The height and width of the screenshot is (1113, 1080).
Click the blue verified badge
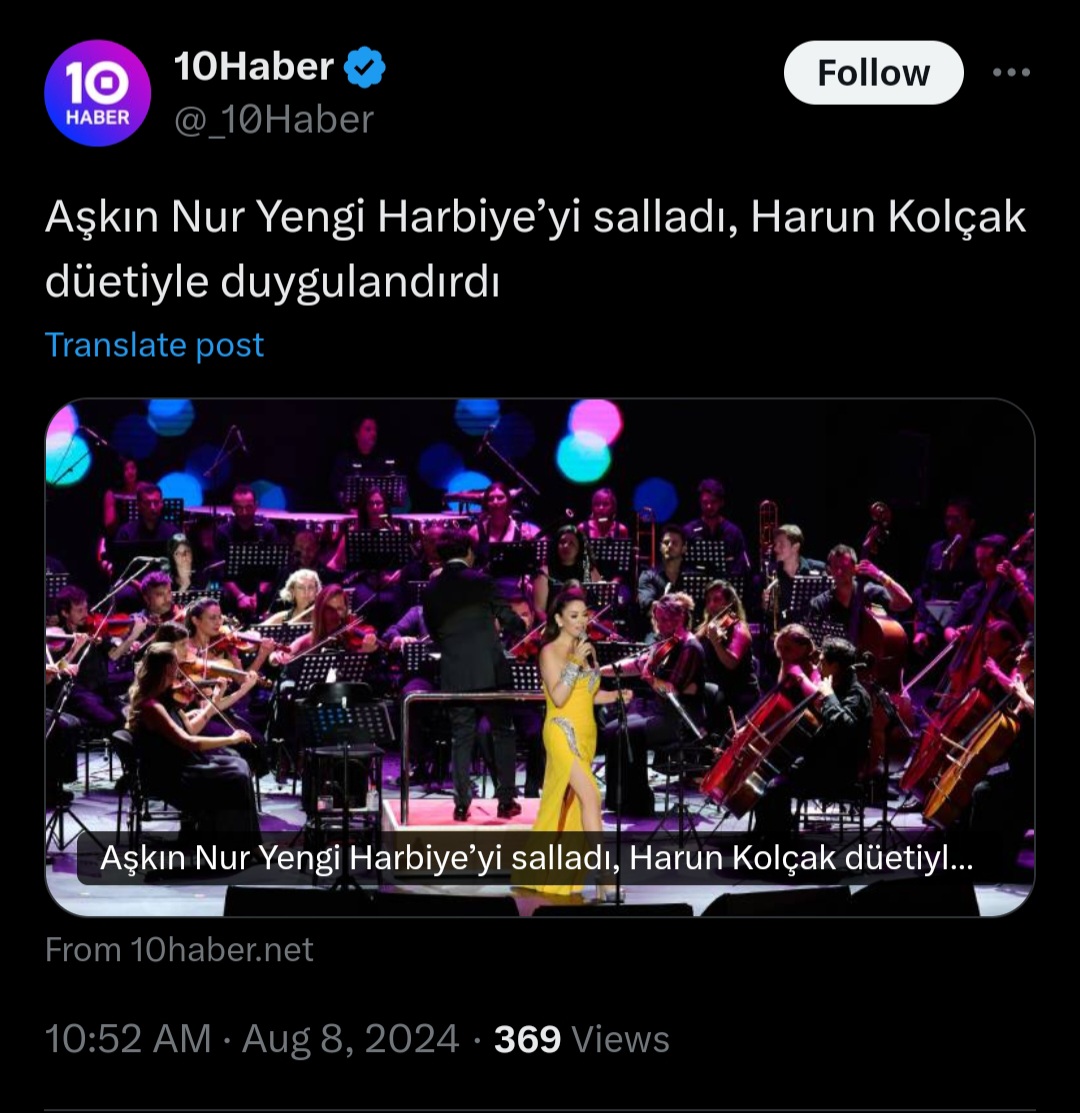(365, 68)
